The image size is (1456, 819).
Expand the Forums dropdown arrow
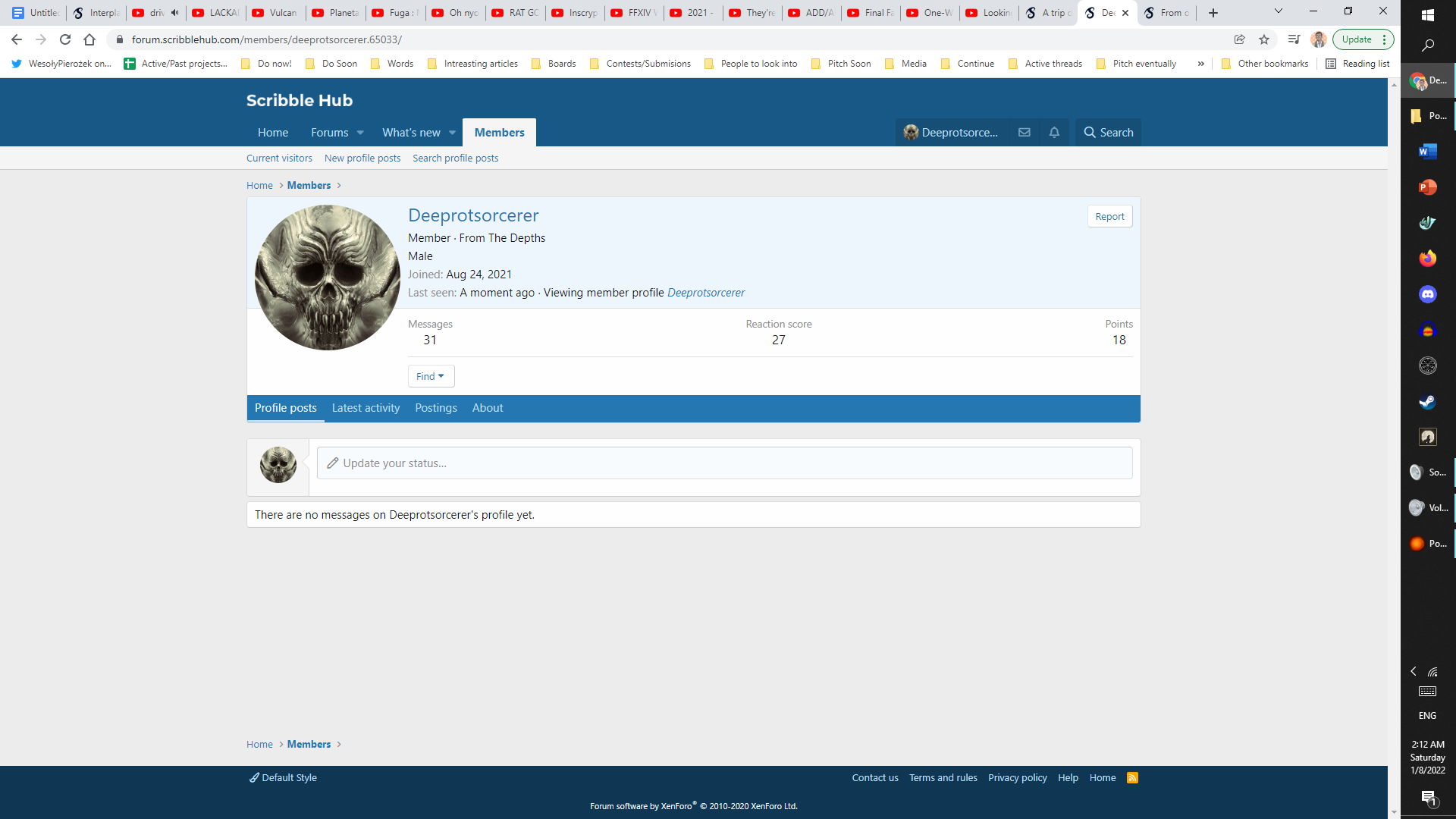[x=360, y=133]
